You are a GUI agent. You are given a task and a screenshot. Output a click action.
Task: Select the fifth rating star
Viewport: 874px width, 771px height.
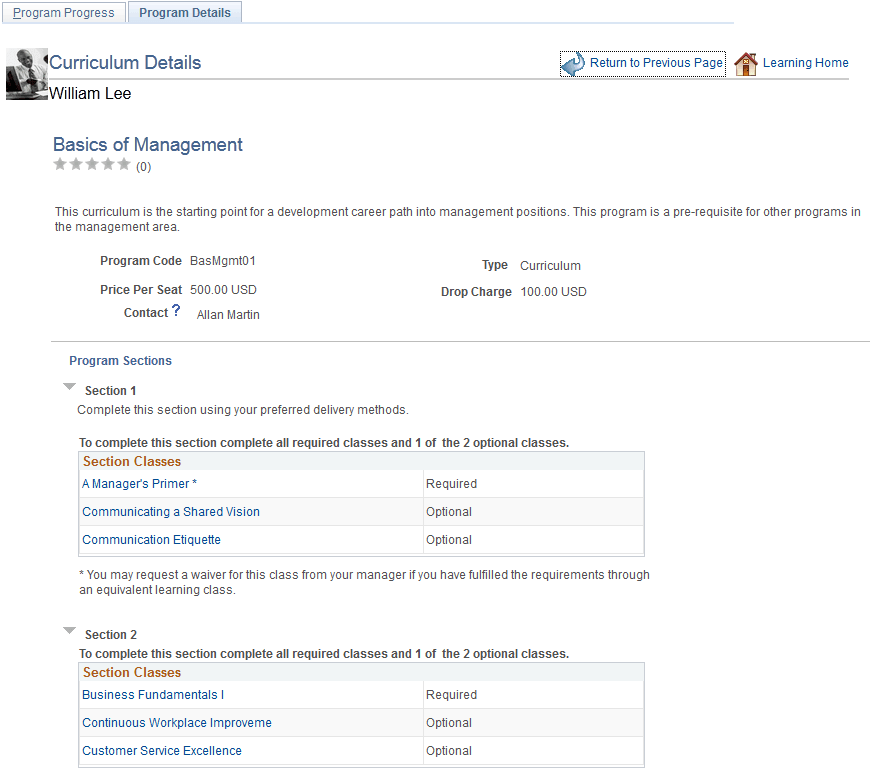tap(124, 164)
